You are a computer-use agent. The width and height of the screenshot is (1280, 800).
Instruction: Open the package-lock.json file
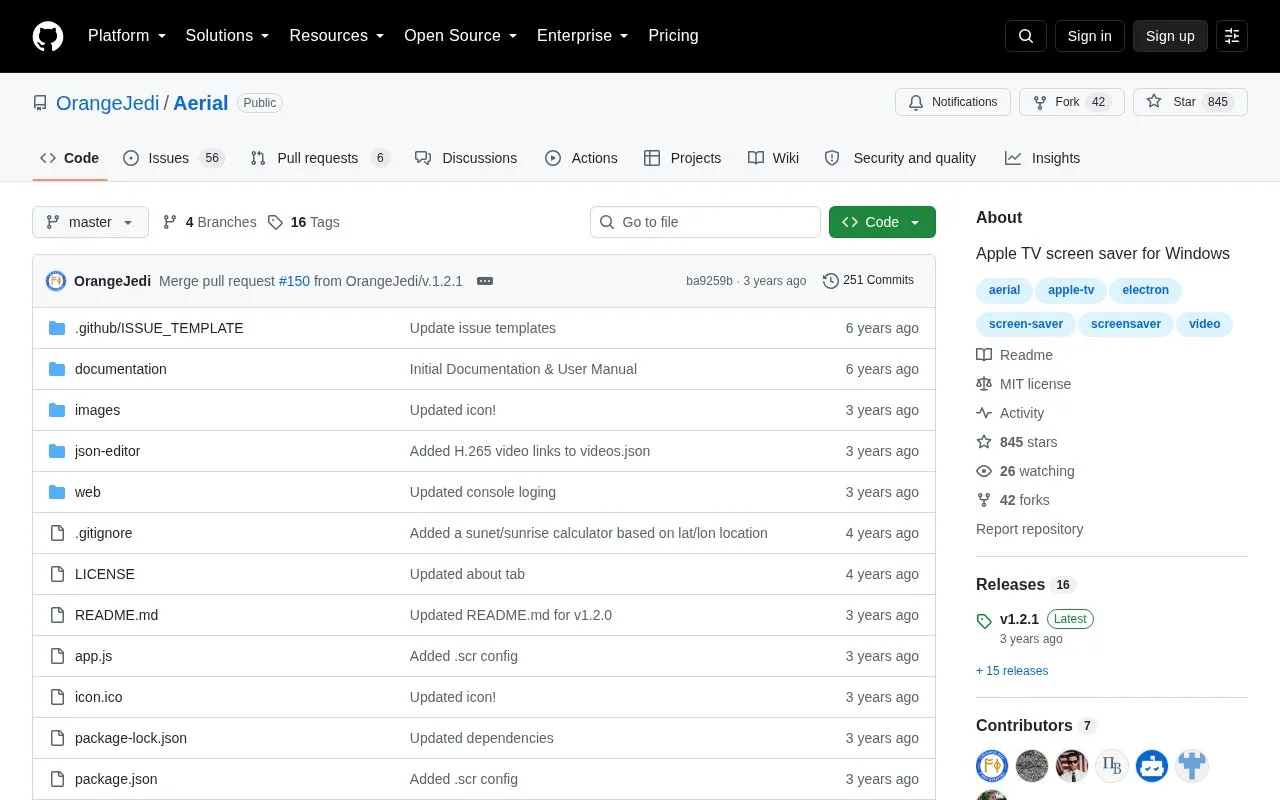(x=131, y=738)
